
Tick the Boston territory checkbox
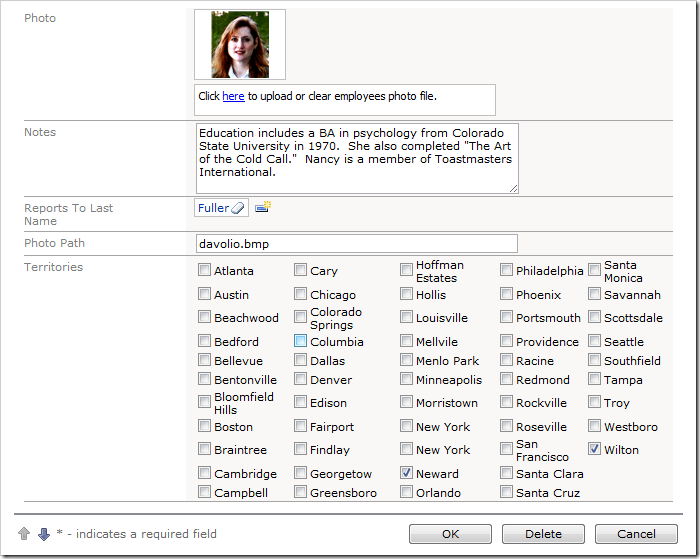[x=205, y=426]
